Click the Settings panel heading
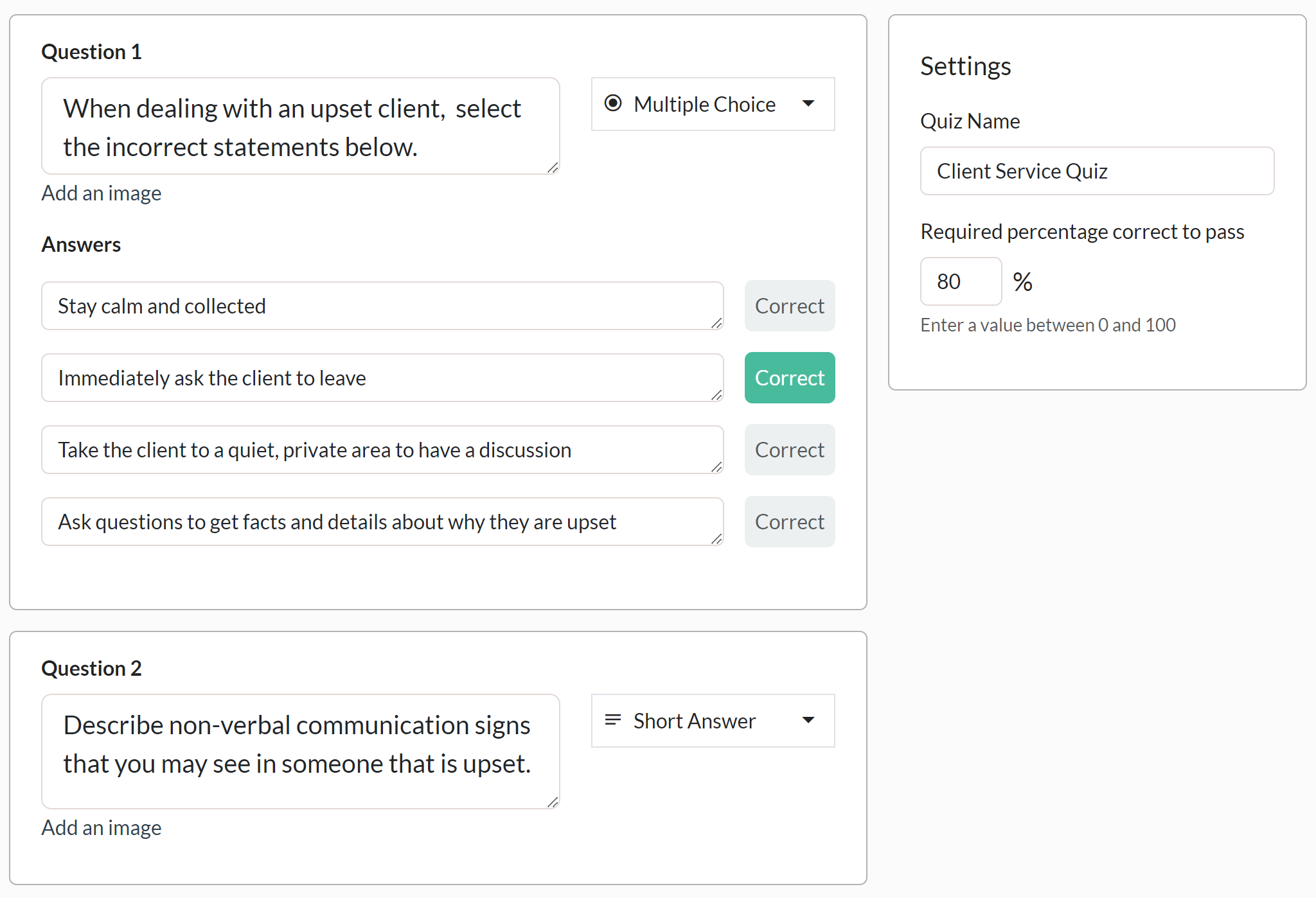Screen dimensions: 1316x898 coord(966,66)
